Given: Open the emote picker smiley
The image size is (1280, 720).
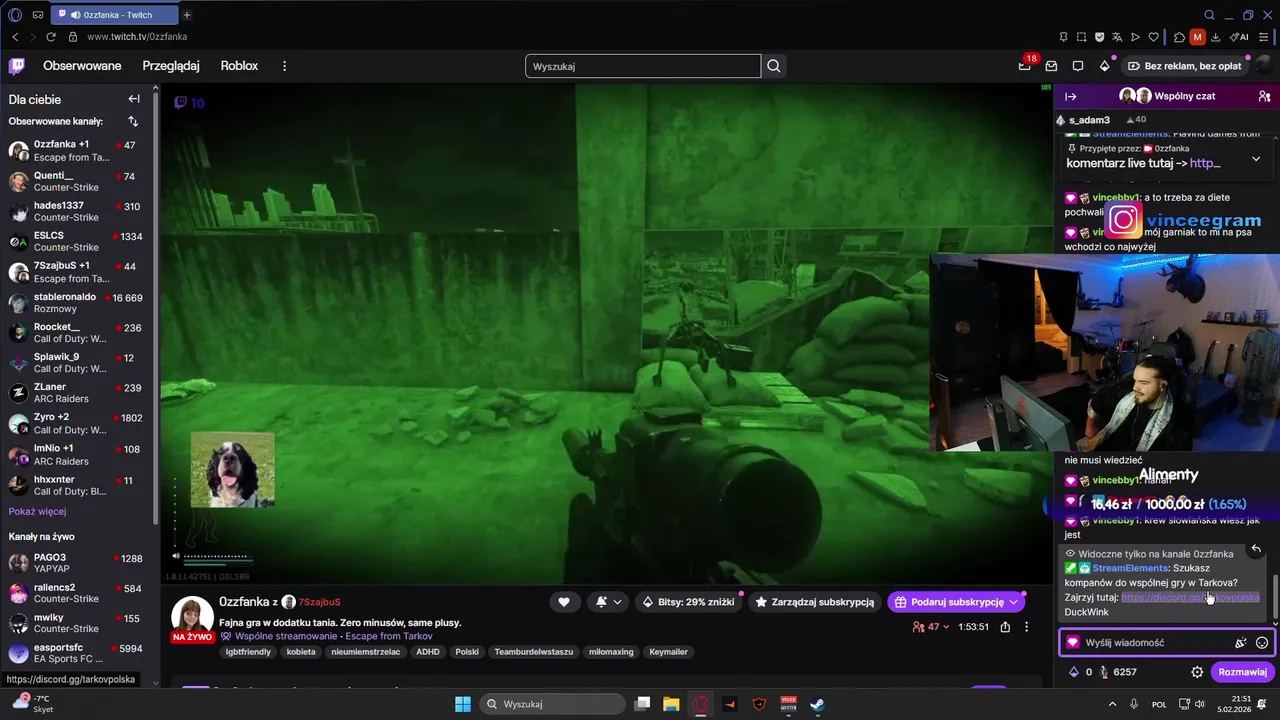Looking at the screenshot, I should 1262,643.
